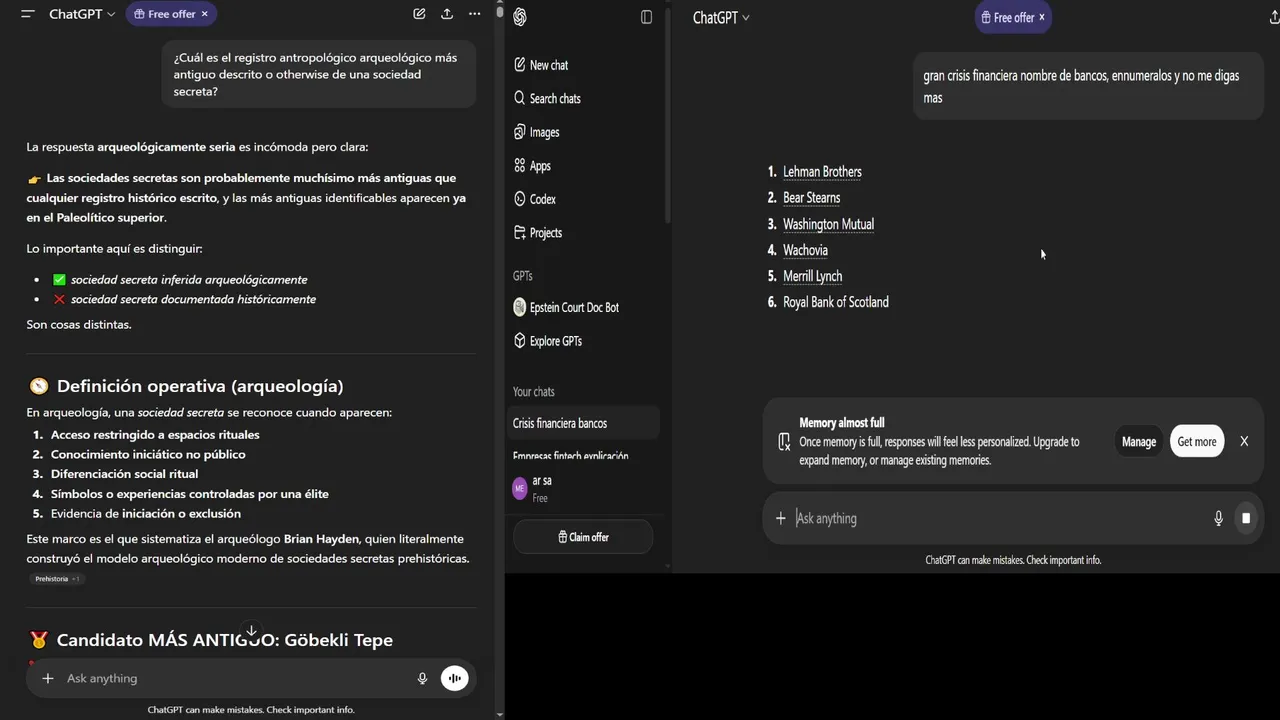Click the share icon in left chat header

pos(447,14)
